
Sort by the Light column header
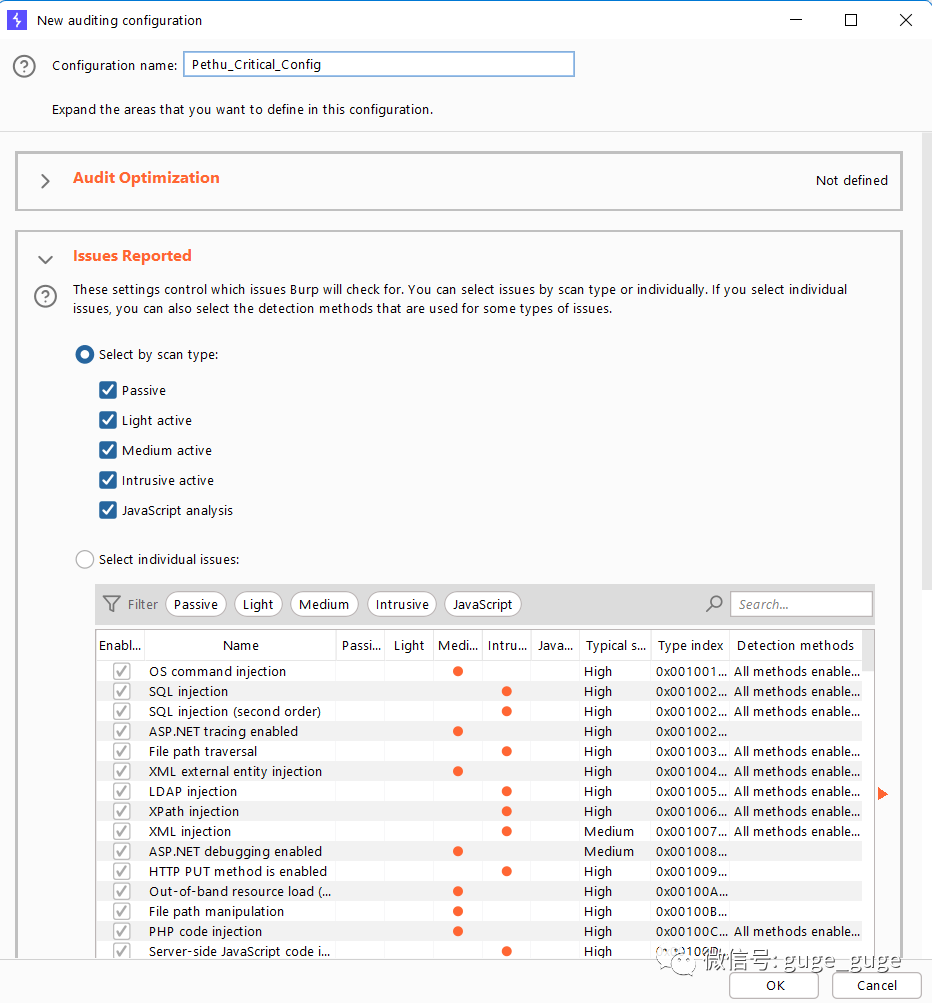(409, 645)
